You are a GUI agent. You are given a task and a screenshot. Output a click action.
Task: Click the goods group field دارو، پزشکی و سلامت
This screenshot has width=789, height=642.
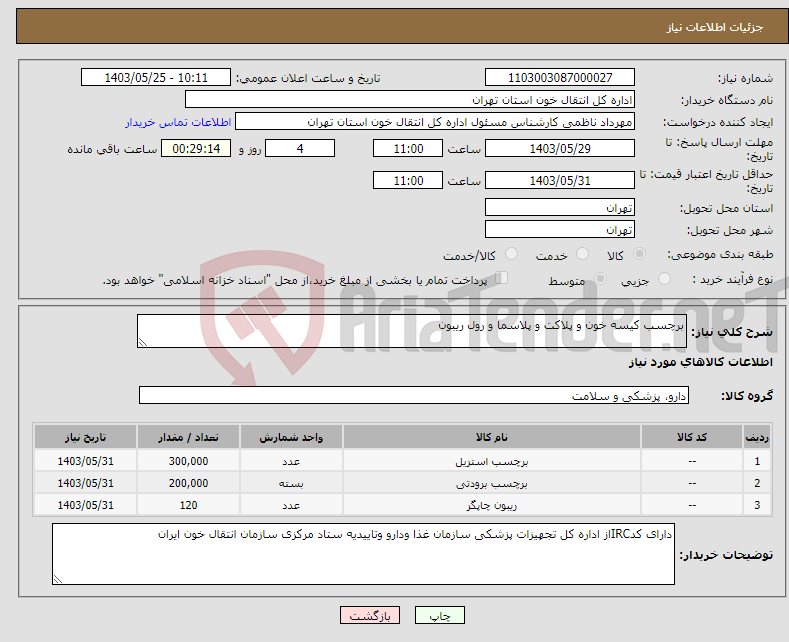(x=414, y=395)
